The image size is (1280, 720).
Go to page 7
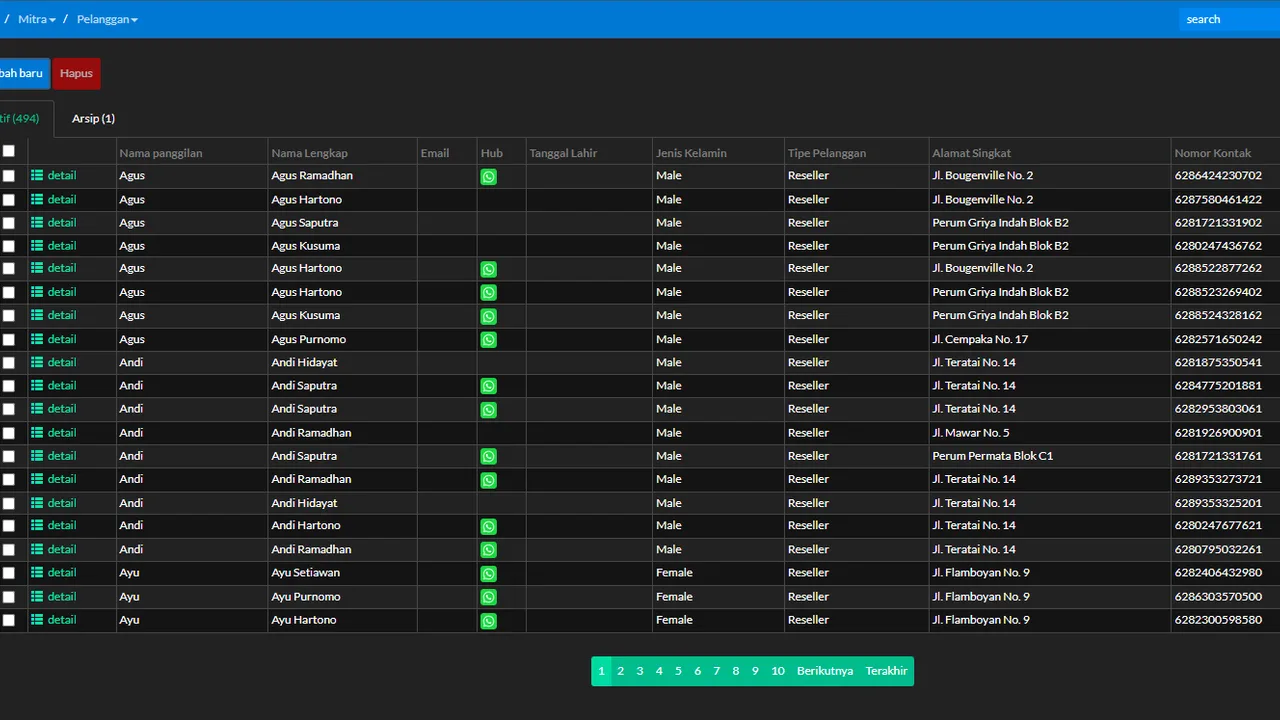716,671
